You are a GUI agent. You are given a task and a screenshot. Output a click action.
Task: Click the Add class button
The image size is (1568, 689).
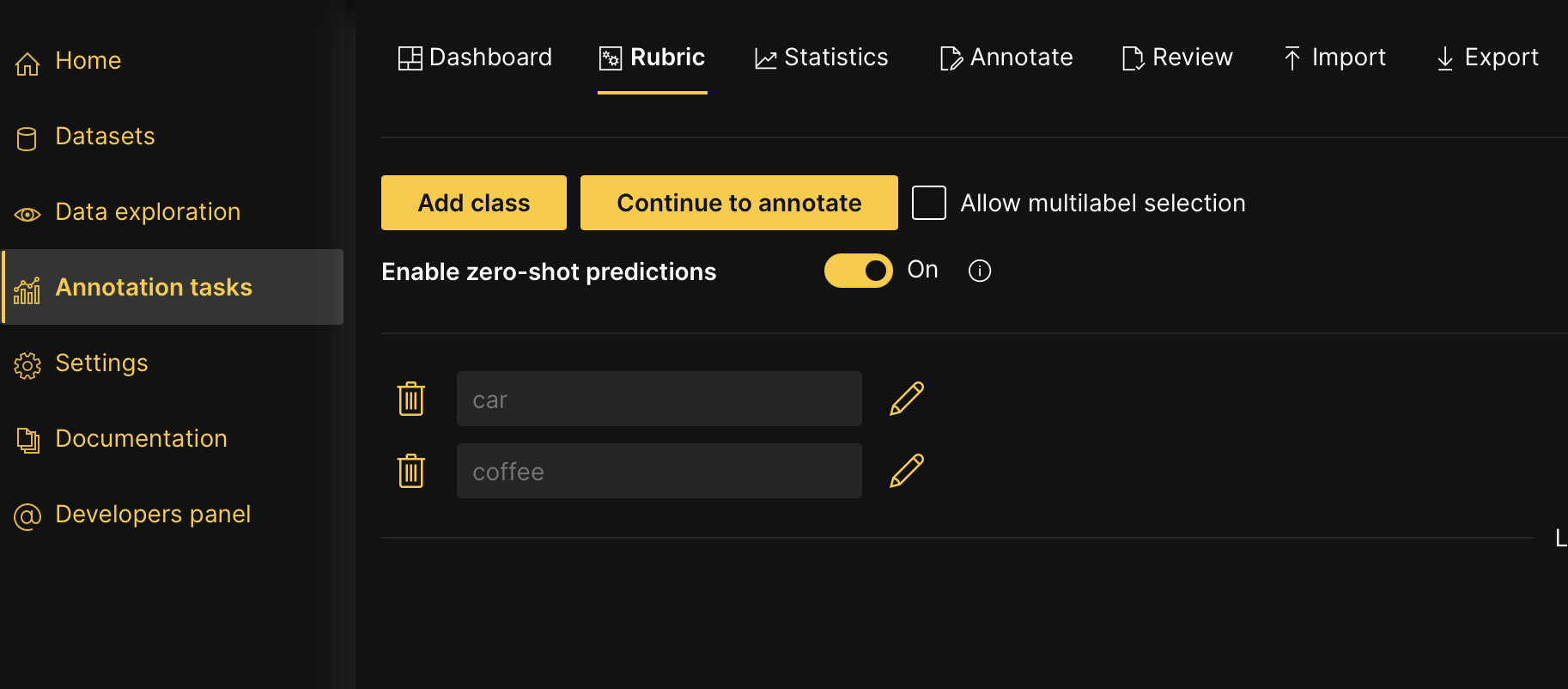click(x=473, y=203)
